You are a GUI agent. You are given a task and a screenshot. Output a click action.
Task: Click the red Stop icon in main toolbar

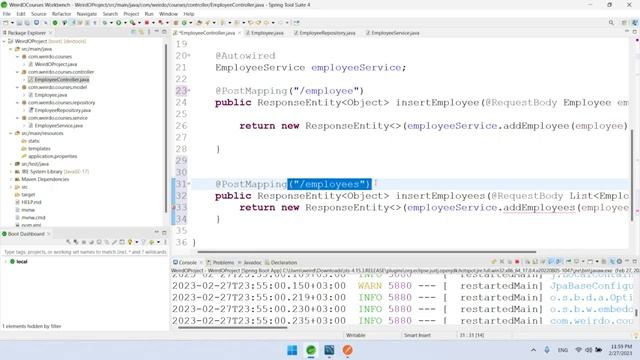coord(147,23)
